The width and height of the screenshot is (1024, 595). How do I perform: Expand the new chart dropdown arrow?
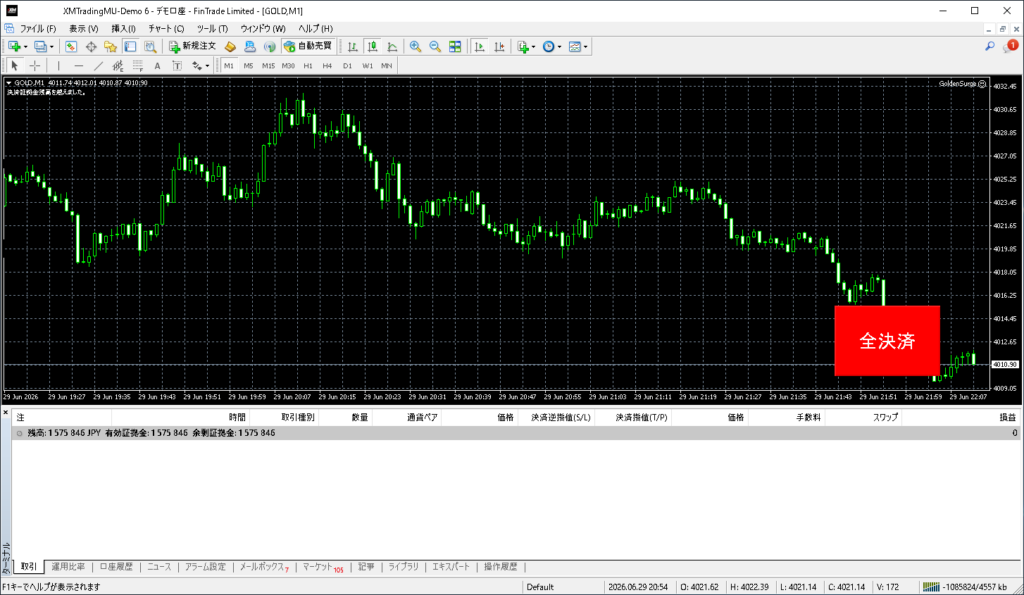[25, 47]
